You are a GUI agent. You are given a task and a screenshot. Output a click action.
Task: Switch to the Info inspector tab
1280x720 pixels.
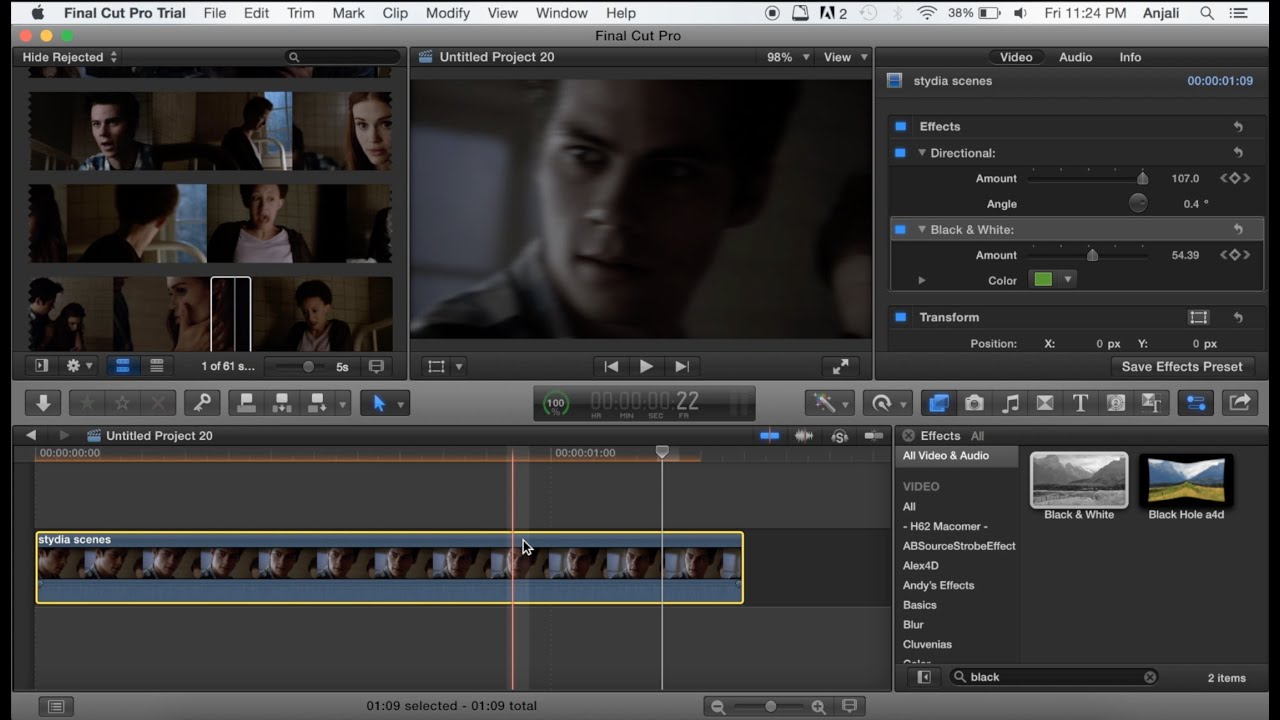1130,57
